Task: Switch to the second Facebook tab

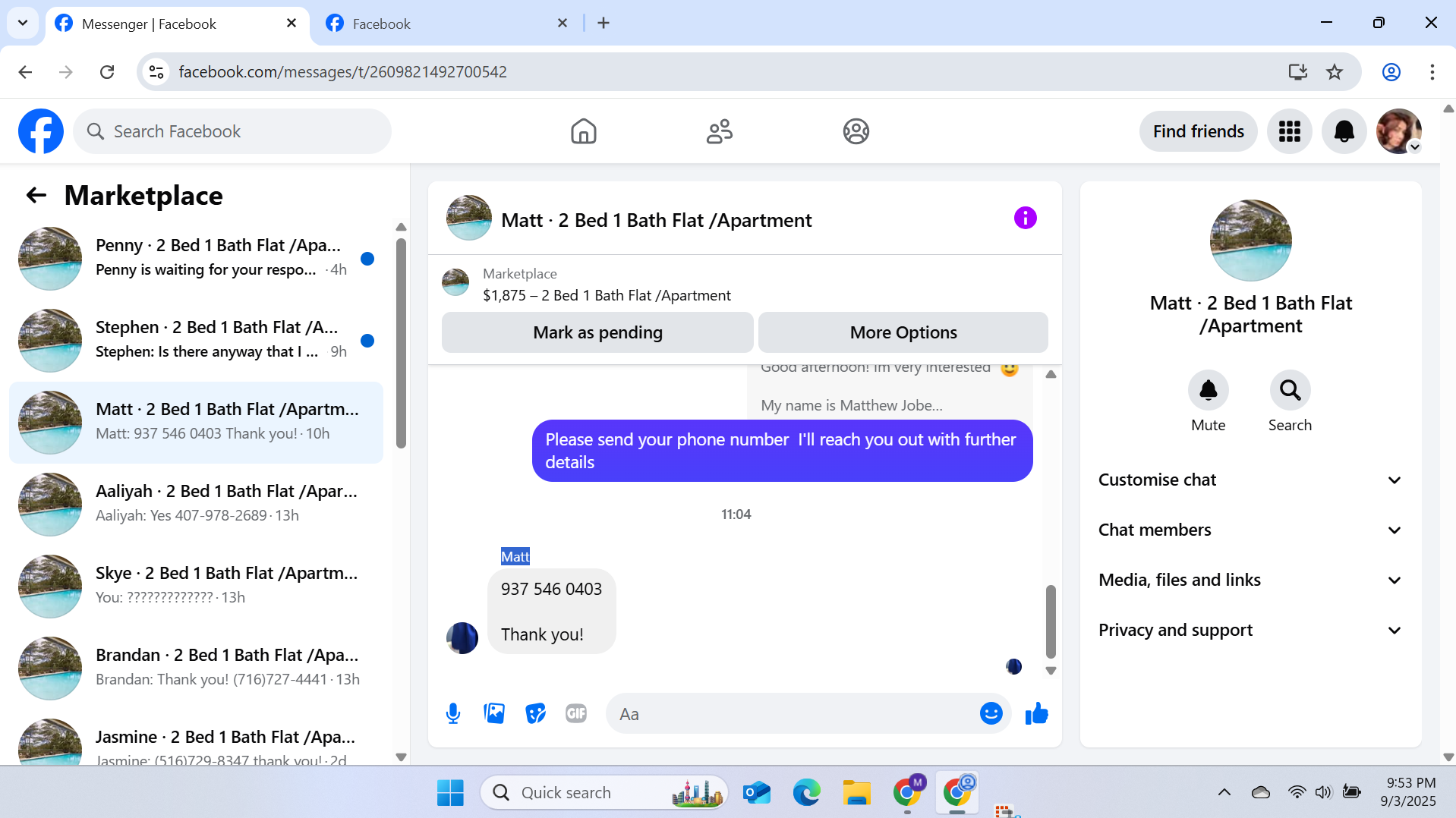Action: click(448, 24)
